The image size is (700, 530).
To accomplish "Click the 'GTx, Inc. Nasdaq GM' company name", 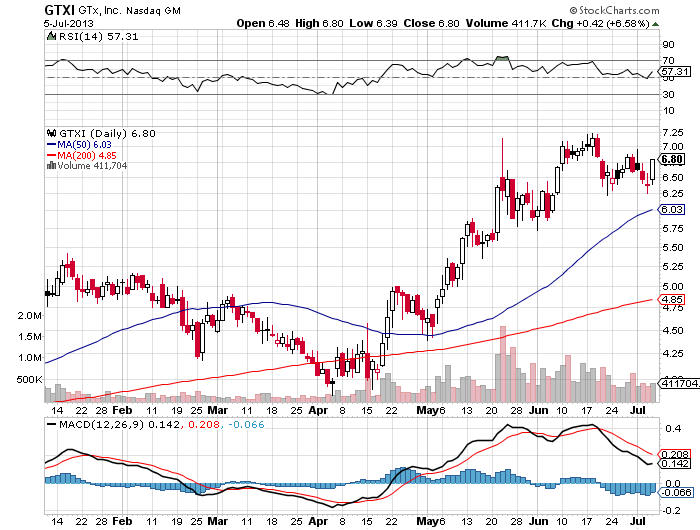I will click(x=129, y=10).
